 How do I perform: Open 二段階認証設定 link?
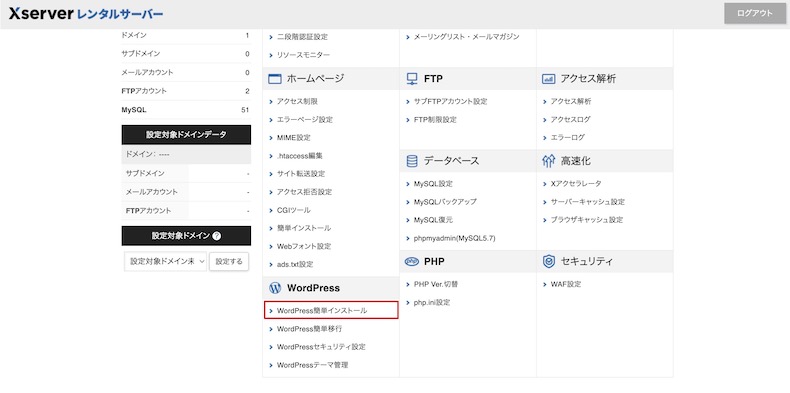tap(302, 37)
